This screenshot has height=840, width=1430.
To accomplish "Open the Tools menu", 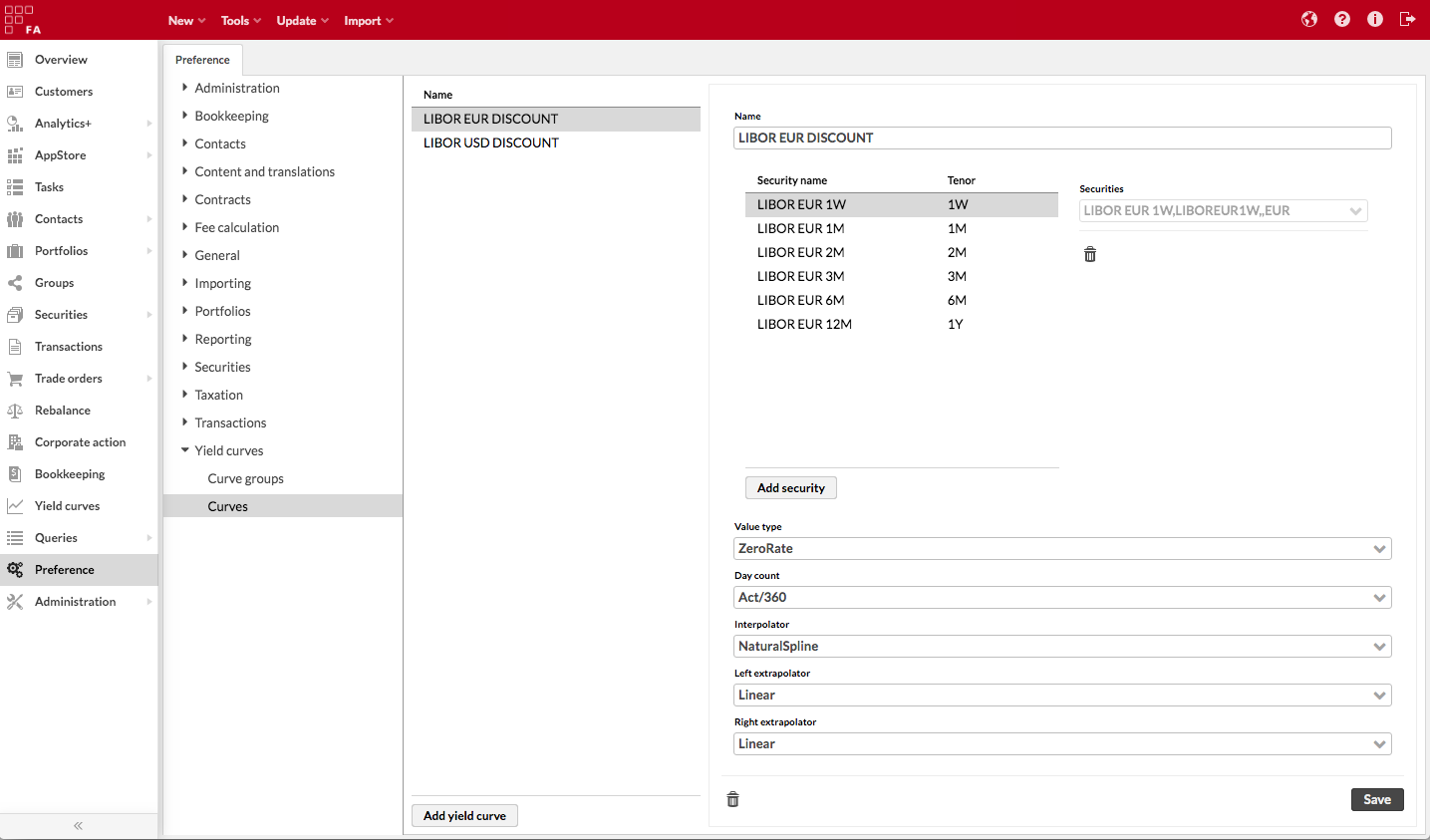I will [241, 20].
